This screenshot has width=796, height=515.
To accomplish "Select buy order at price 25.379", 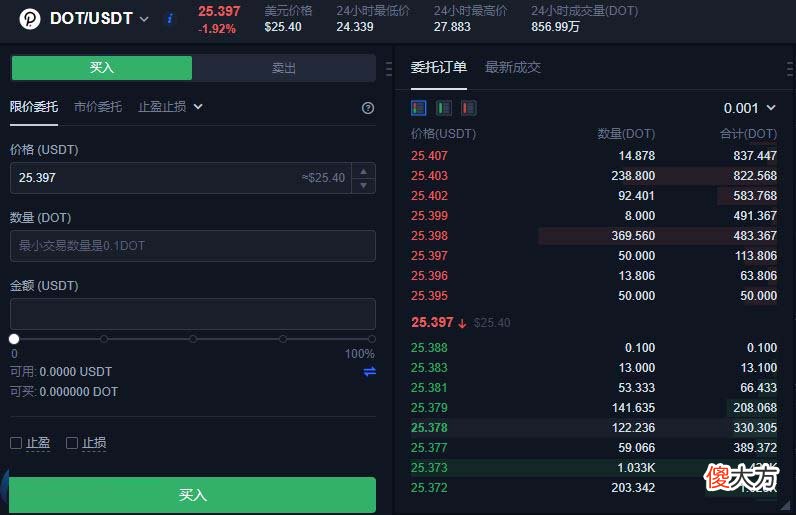I will 593,407.
